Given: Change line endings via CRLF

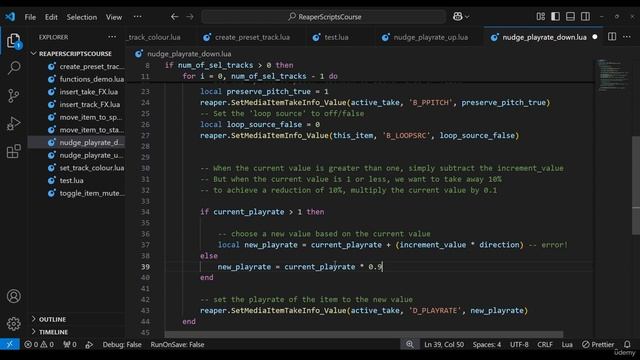Looking at the screenshot, I should [x=544, y=344].
